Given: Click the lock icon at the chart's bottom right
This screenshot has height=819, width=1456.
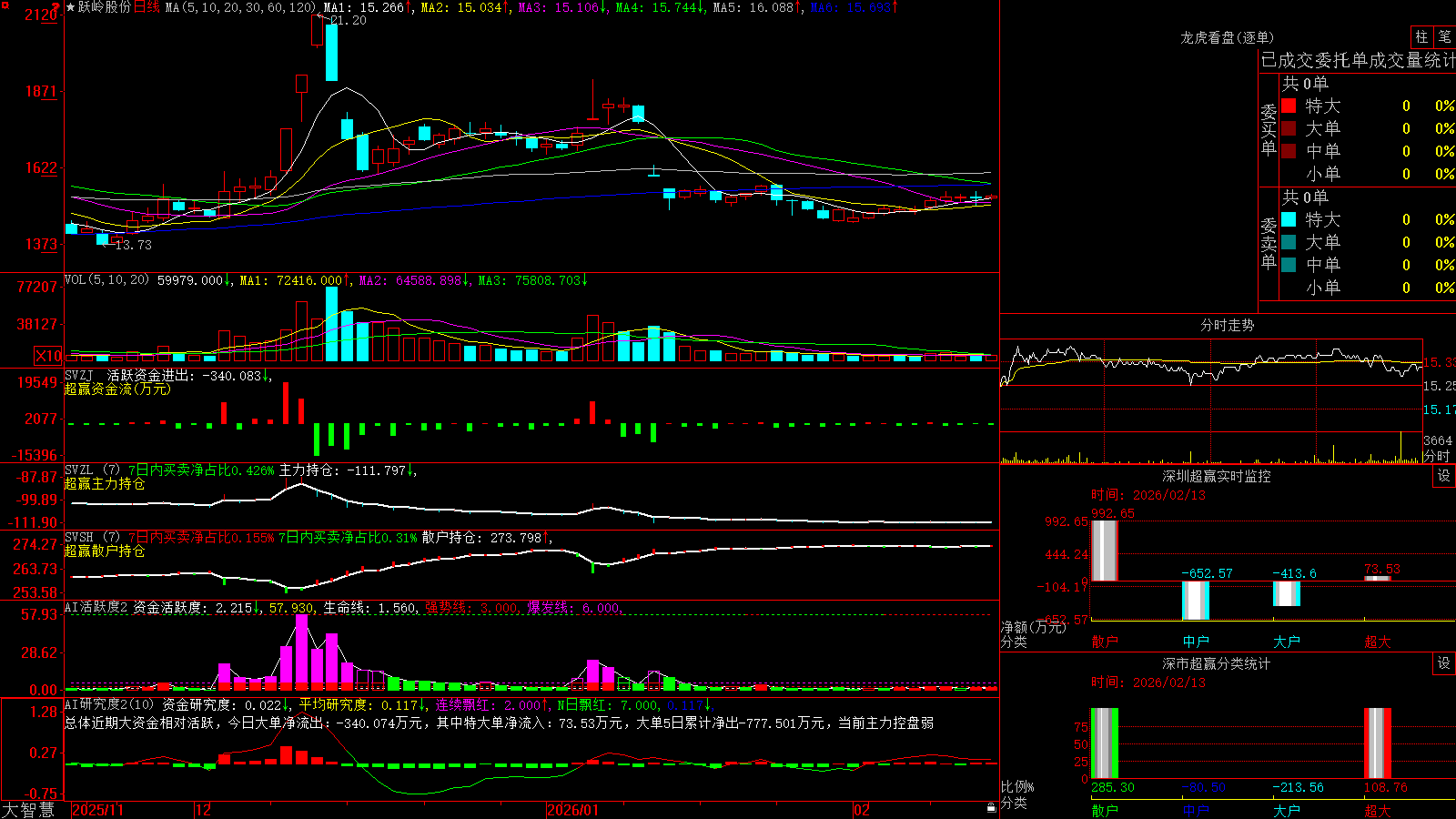Looking at the screenshot, I should point(991,808).
